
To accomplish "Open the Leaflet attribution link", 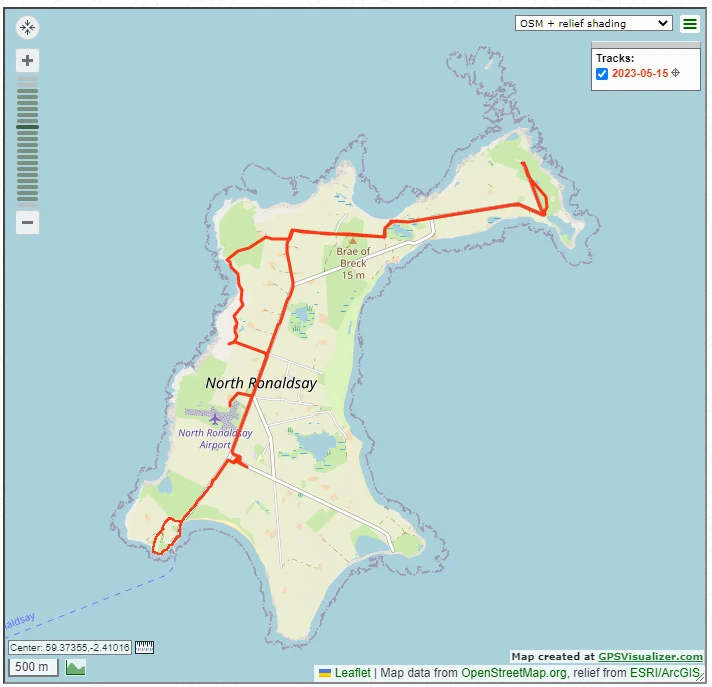I will (352, 672).
